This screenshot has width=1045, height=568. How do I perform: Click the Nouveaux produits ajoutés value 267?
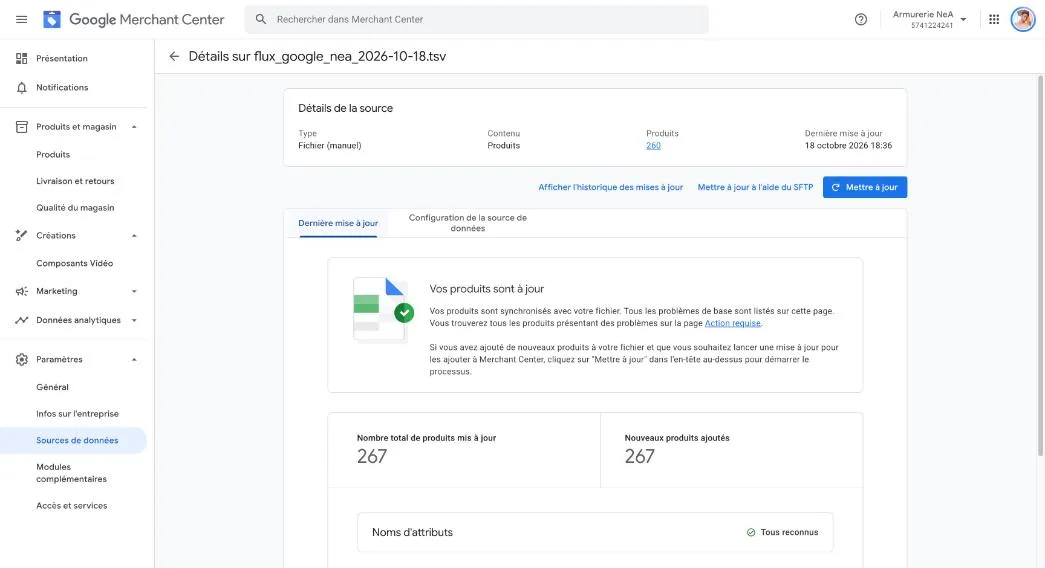639,456
